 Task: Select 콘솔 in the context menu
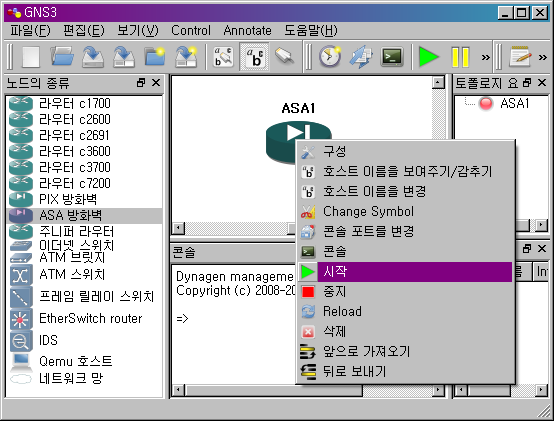coord(405,251)
